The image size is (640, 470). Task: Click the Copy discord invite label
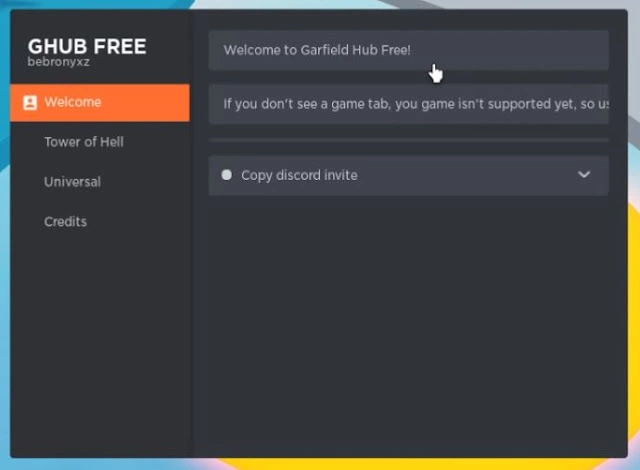point(299,175)
